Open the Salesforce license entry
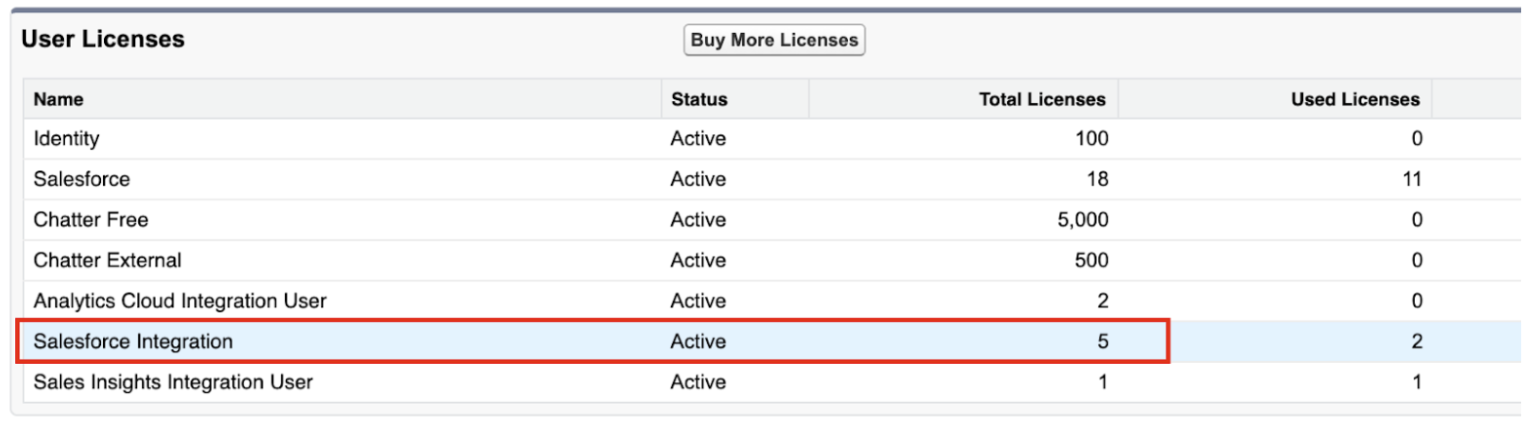 [x=82, y=180]
